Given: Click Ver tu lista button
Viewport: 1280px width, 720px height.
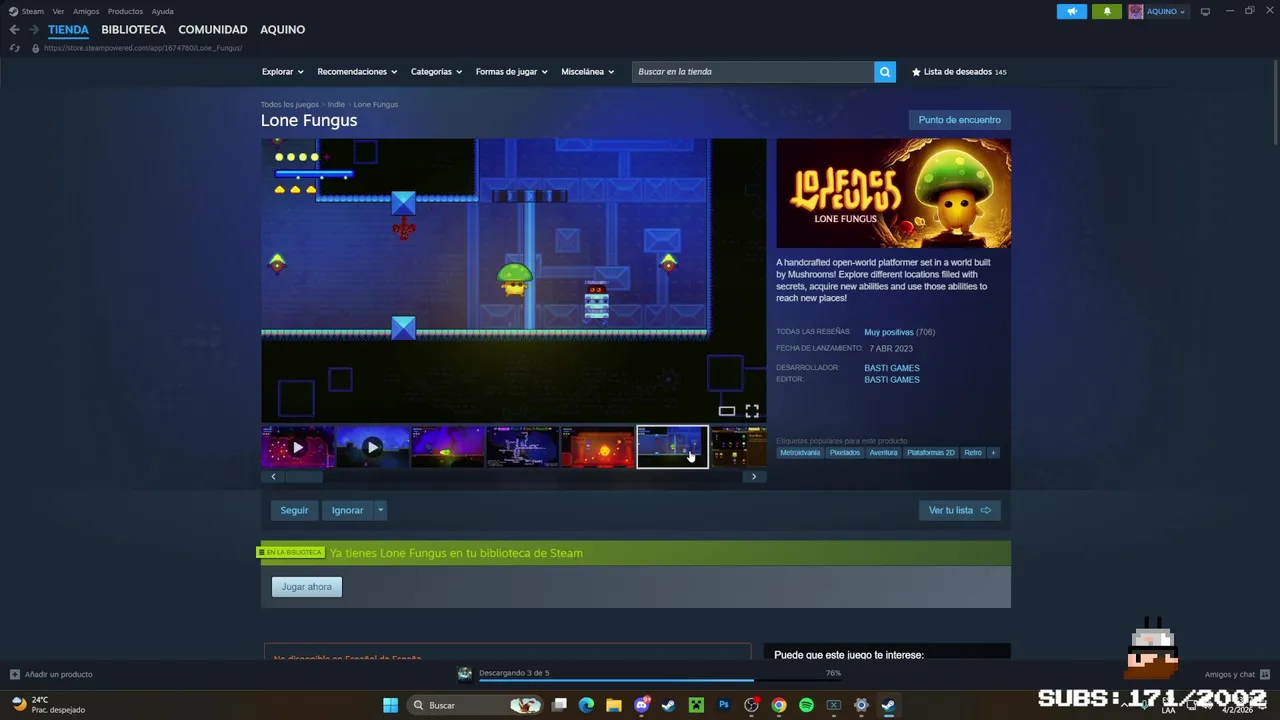Looking at the screenshot, I should coord(959,510).
